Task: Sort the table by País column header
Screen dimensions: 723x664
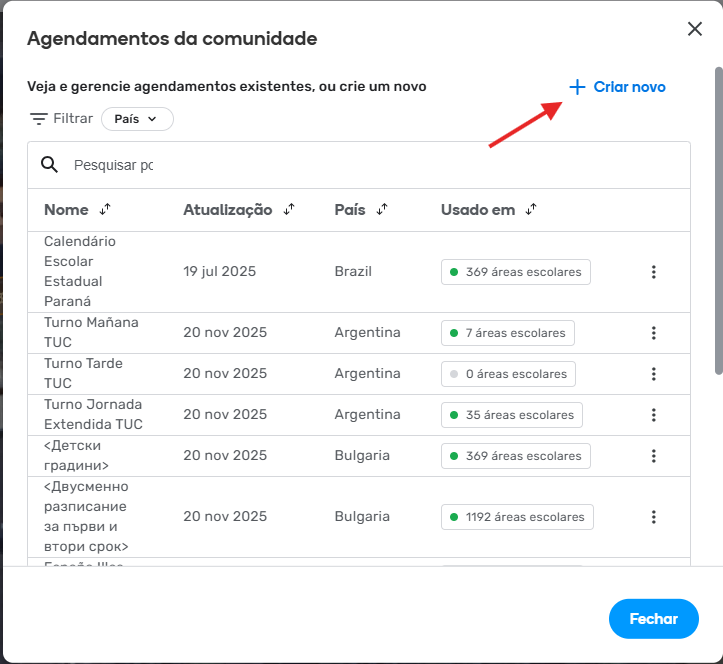Action: pos(382,210)
